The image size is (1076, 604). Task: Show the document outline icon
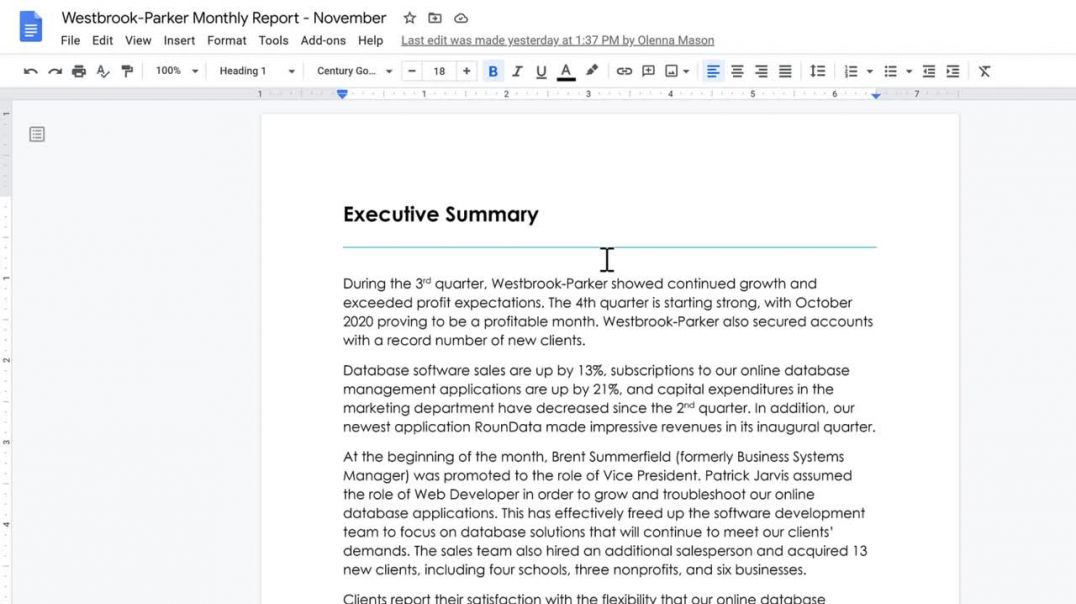(x=37, y=134)
